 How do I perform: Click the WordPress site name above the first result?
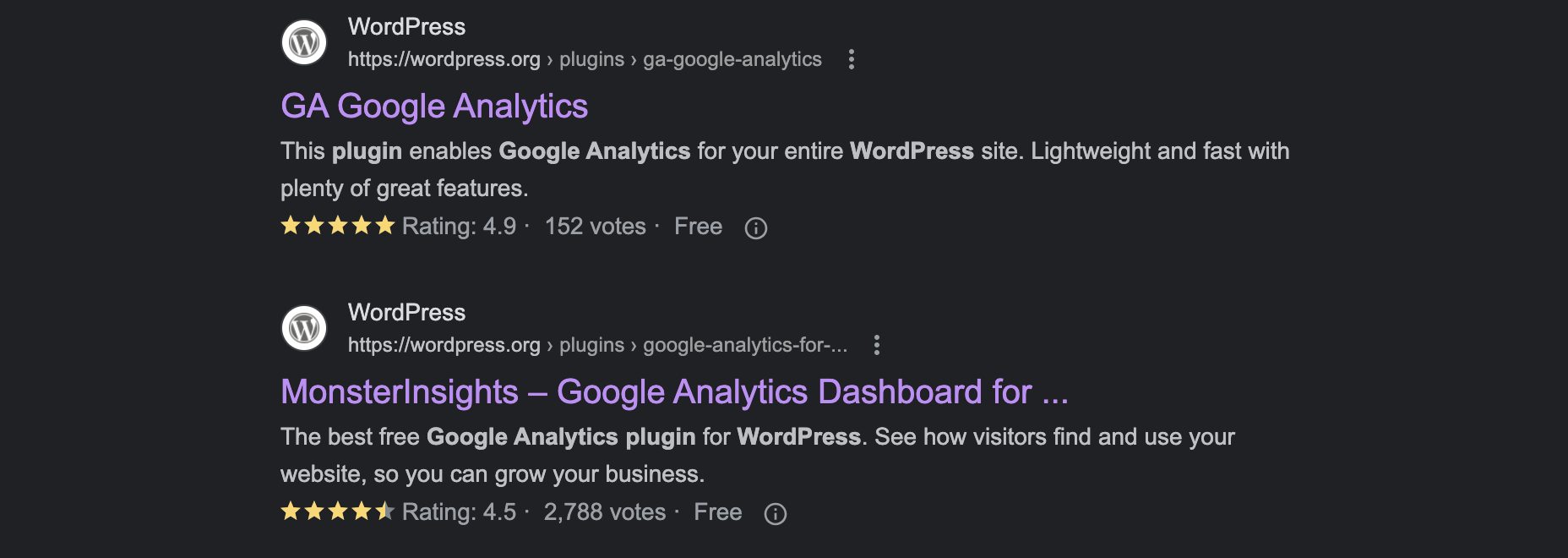pos(406,26)
